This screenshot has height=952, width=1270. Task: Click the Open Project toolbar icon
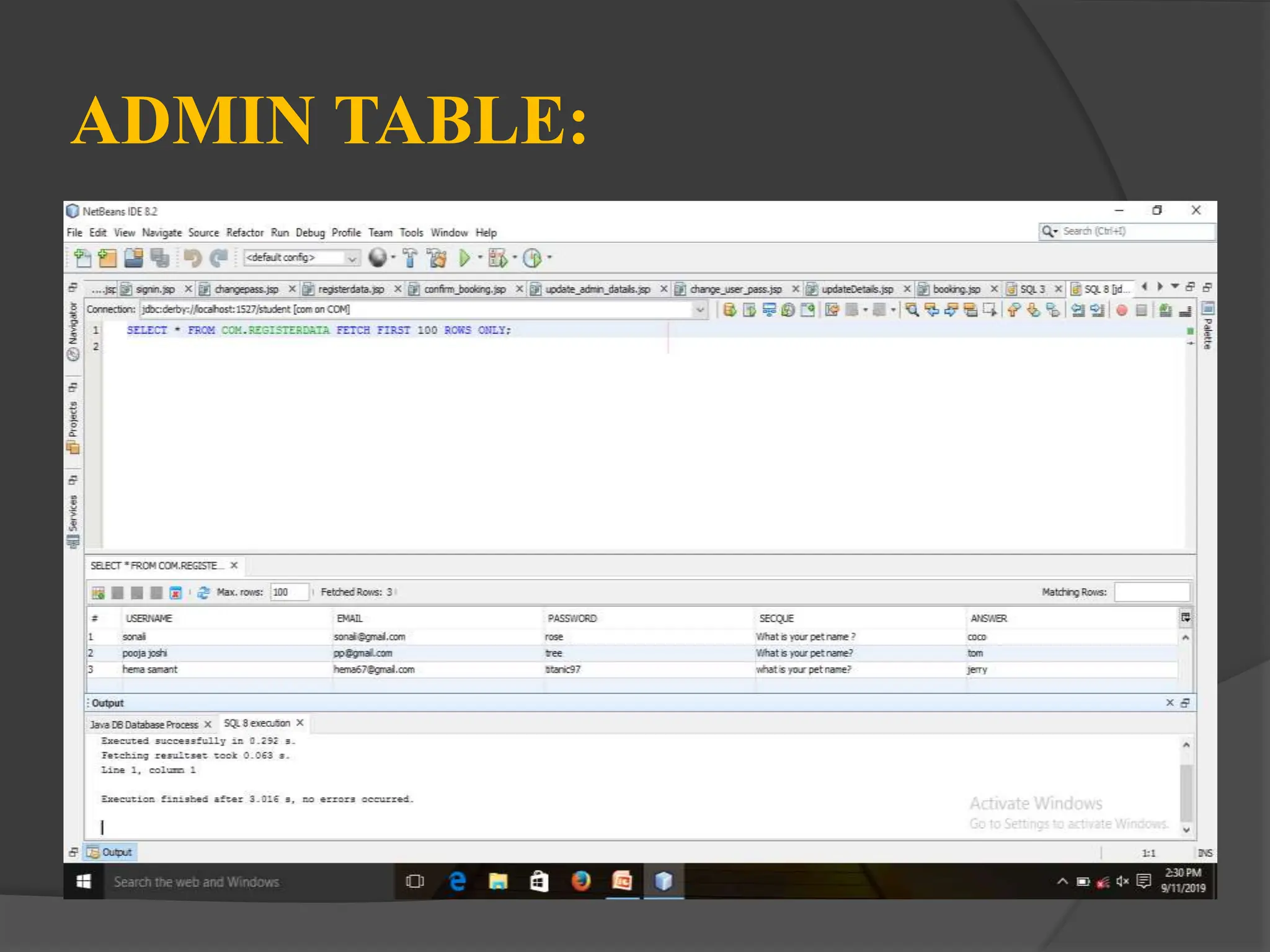coord(133,257)
